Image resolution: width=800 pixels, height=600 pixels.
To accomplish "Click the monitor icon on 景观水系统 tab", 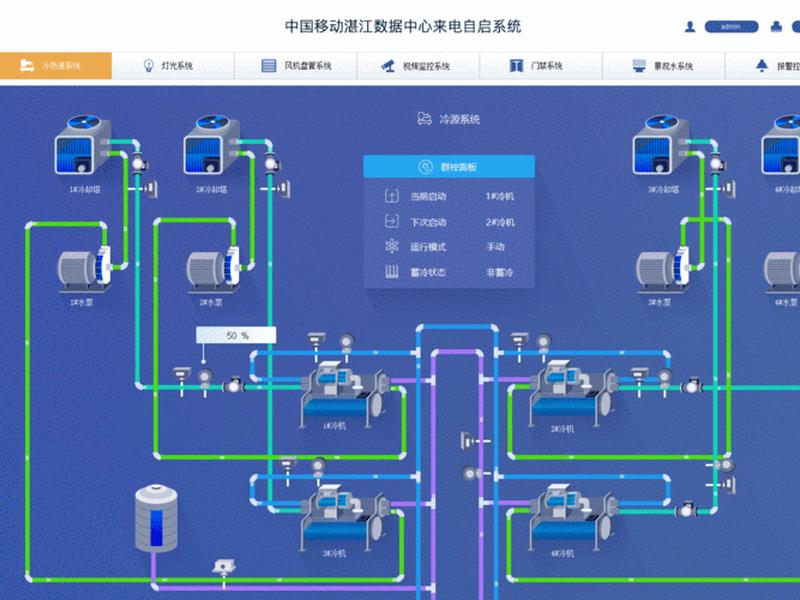I will click(x=639, y=66).
